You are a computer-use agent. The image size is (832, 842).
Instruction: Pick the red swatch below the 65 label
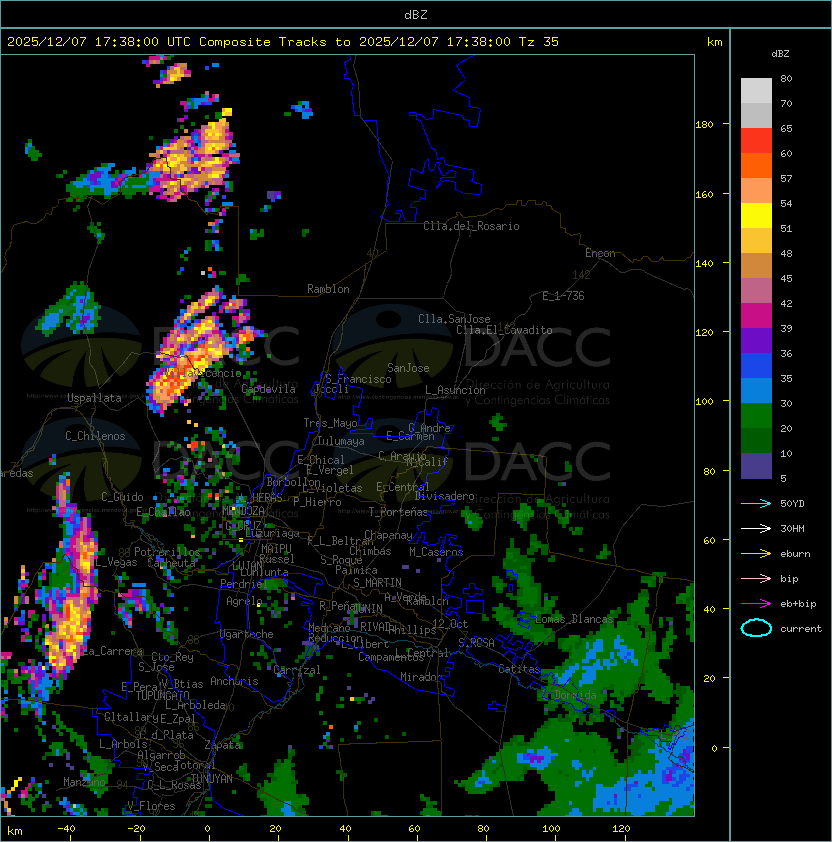pos(756,141)
